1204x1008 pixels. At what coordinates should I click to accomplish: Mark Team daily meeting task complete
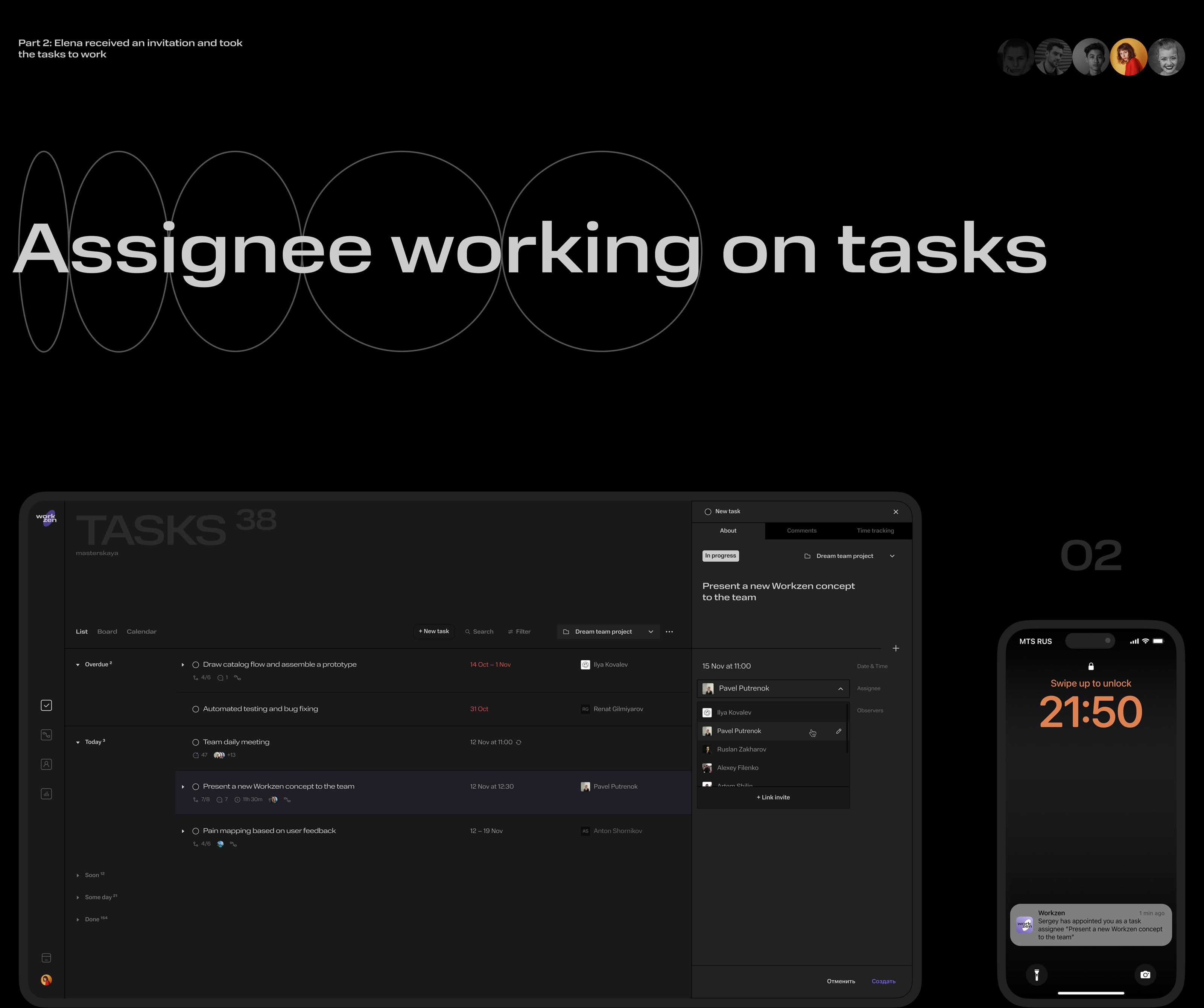pyautogui.click(x=196, y=742)
